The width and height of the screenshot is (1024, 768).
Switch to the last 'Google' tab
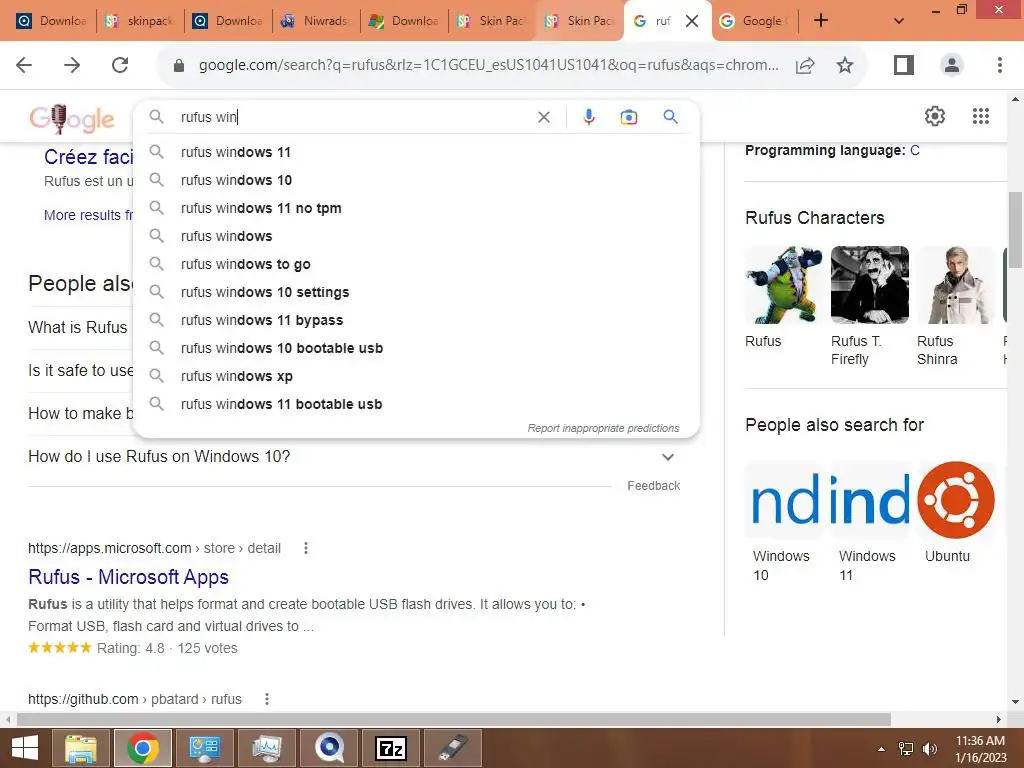pyautogui.click(x=754, y=21)
